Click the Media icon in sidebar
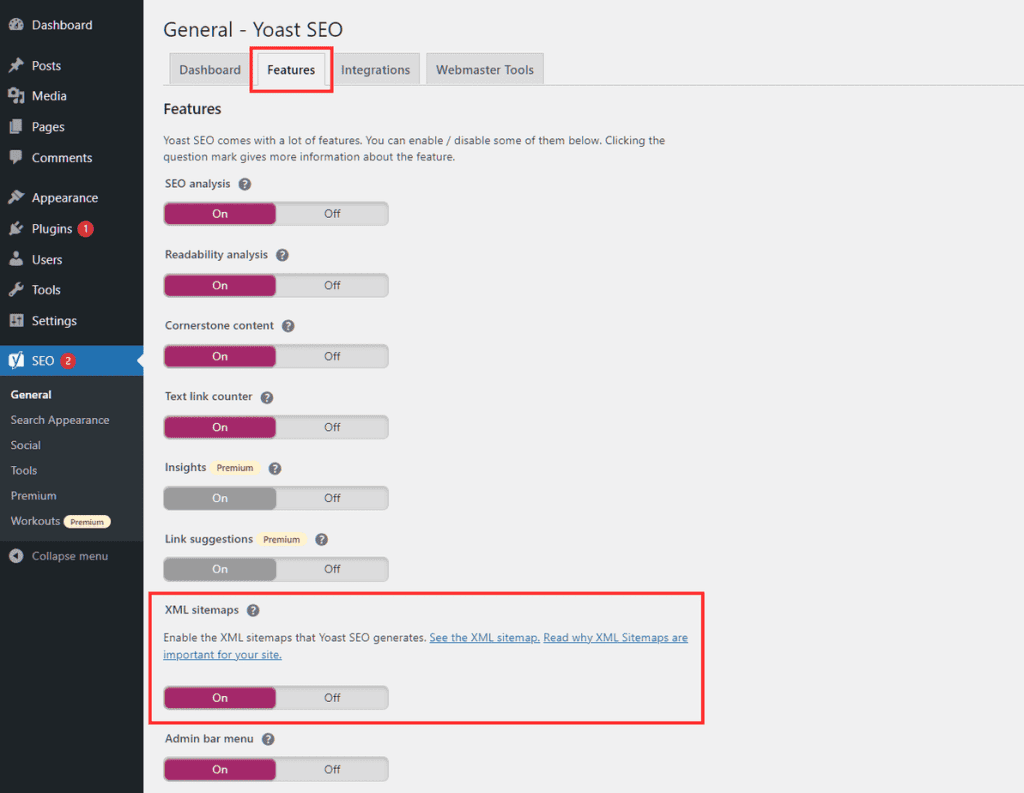Screen dimensions: 1024x793 click(16, 96)
